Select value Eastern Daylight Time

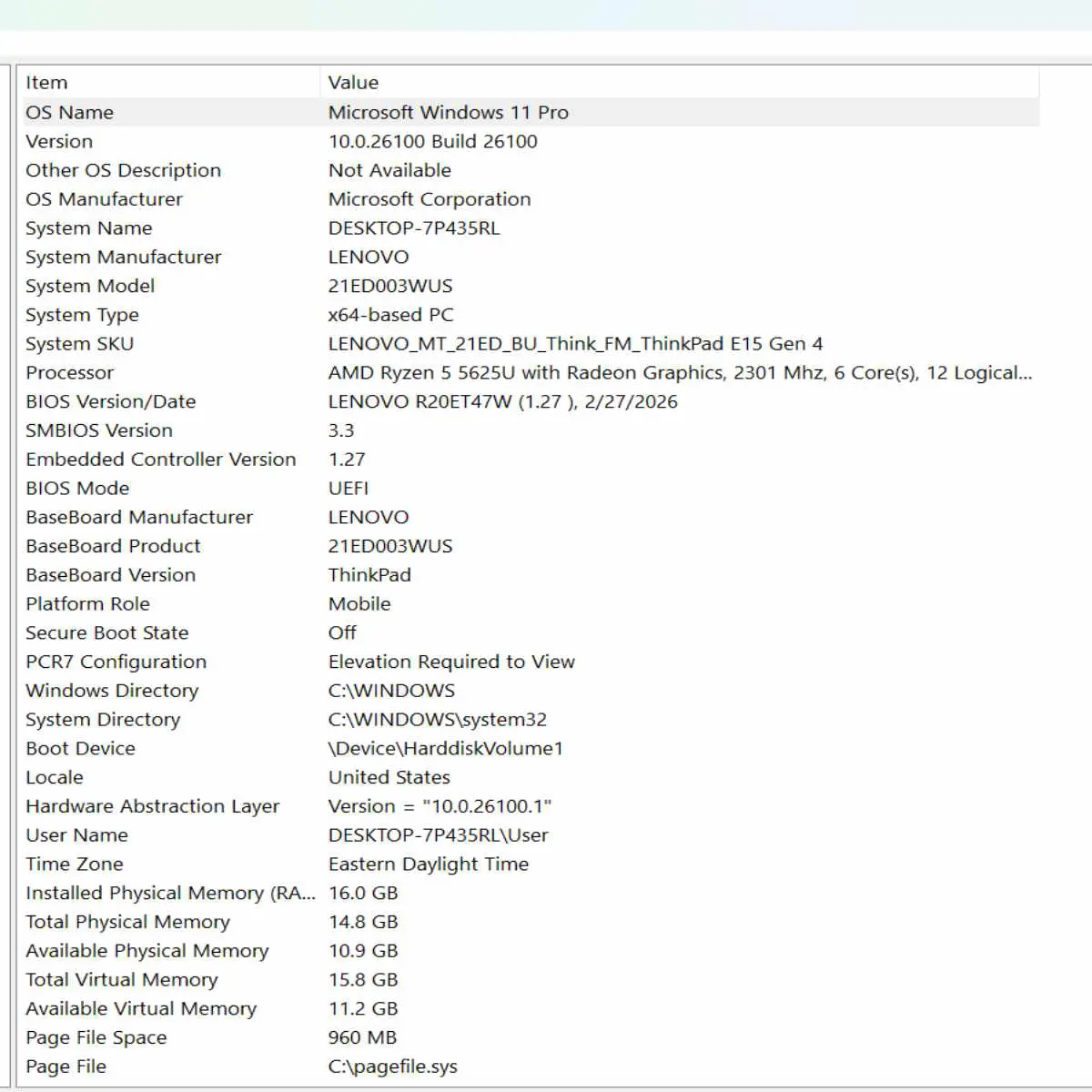point(429,864)
